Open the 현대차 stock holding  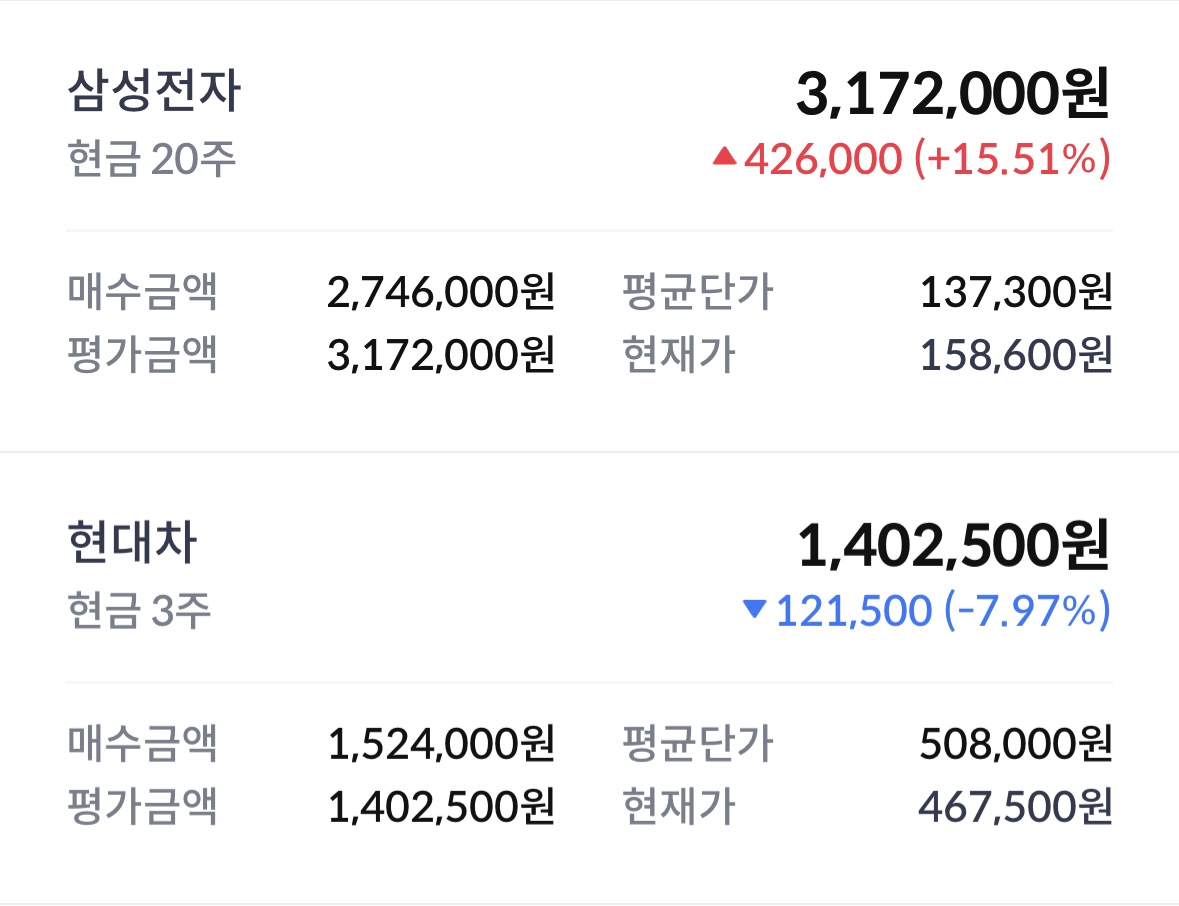coord(132,545)
